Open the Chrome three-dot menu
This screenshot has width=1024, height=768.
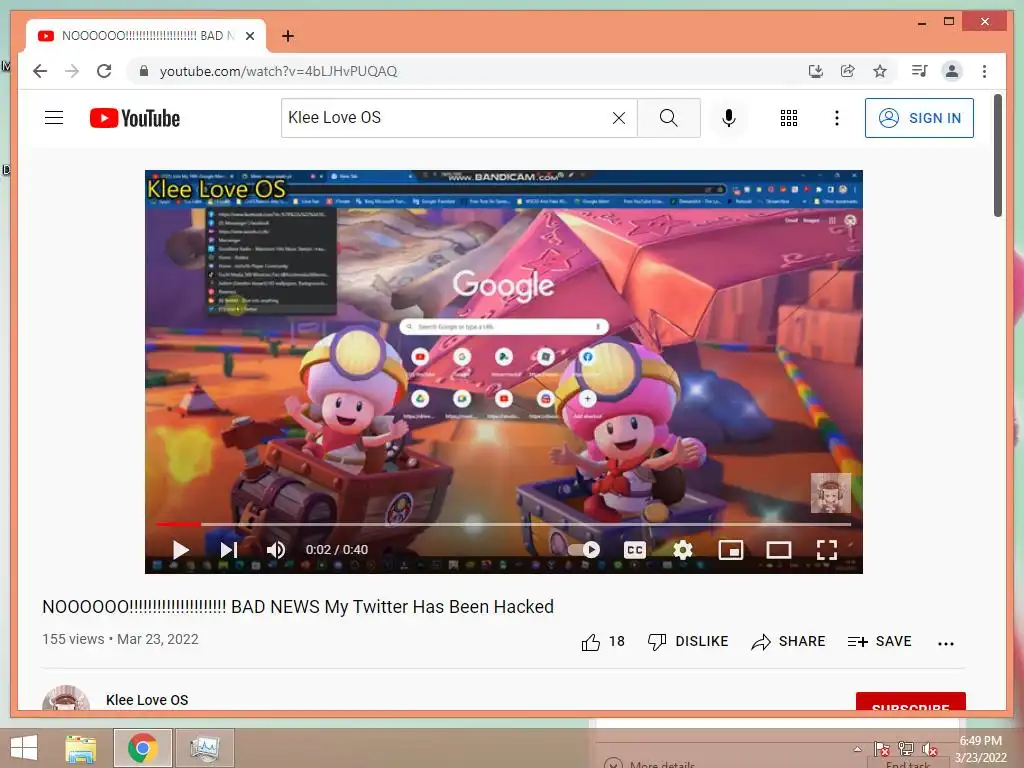(x=984, y=71)
